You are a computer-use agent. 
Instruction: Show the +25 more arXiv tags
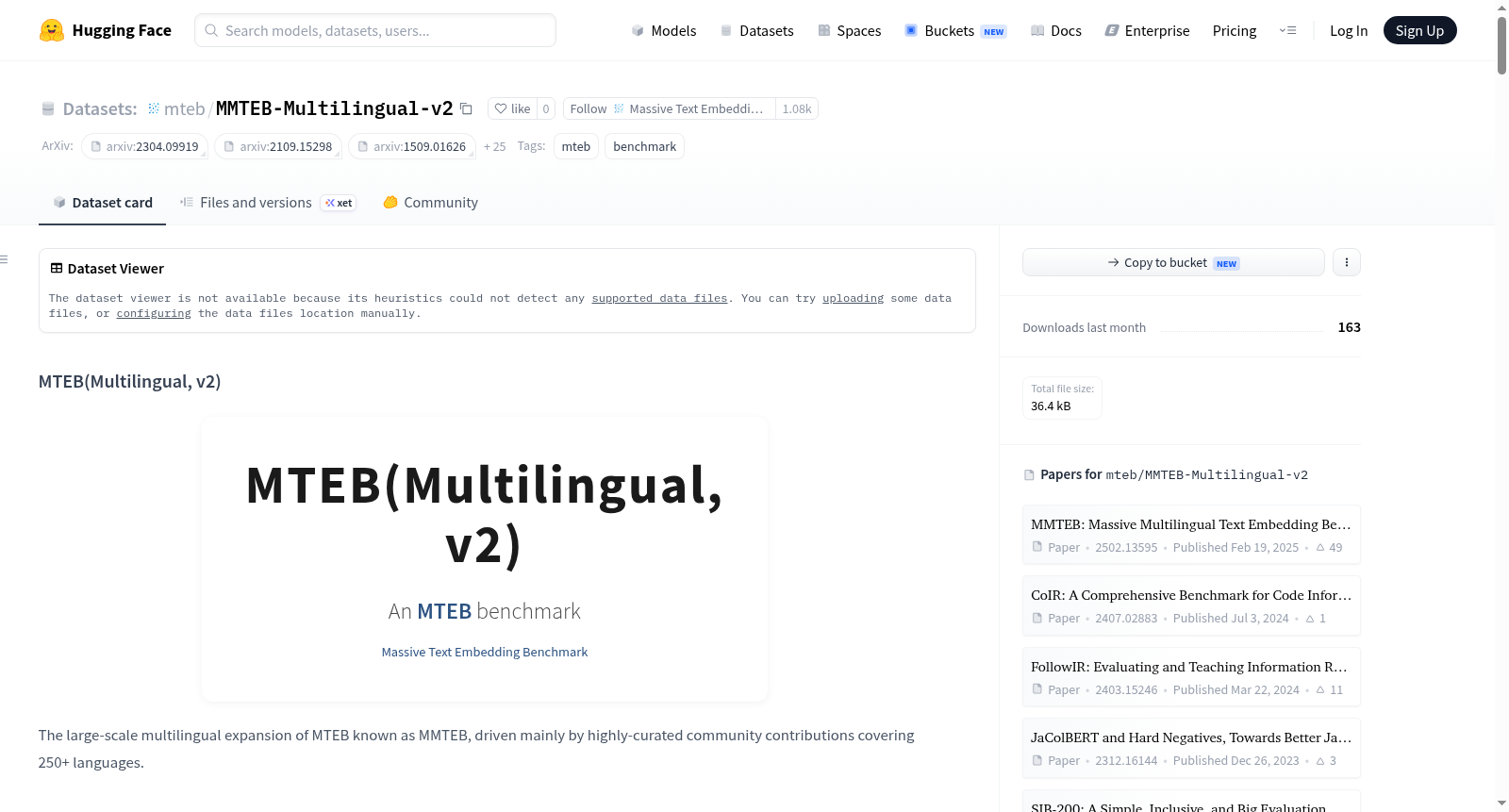(x=494, y=146)
